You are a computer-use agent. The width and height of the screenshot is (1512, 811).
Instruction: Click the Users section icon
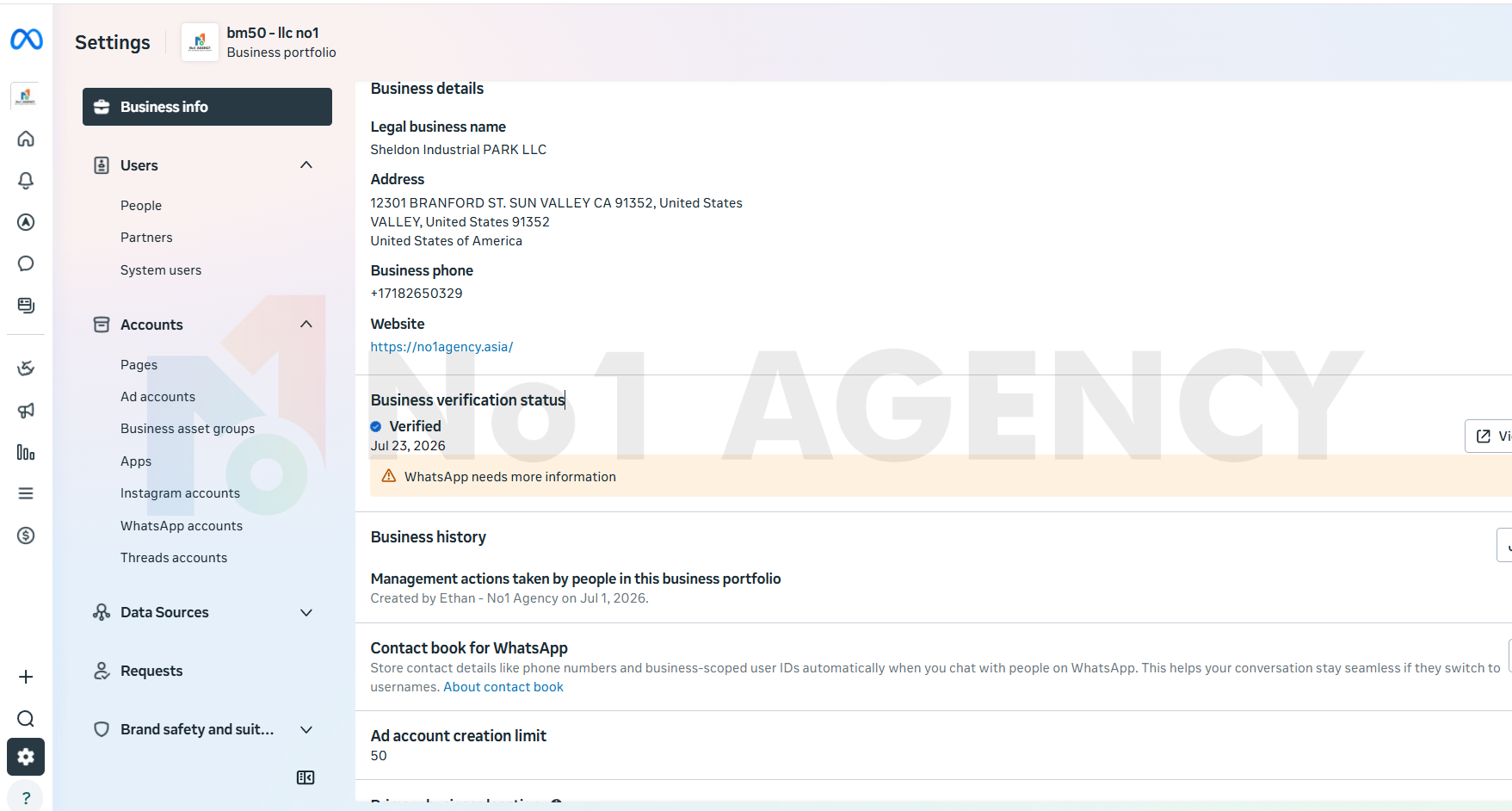pos(102,165)
